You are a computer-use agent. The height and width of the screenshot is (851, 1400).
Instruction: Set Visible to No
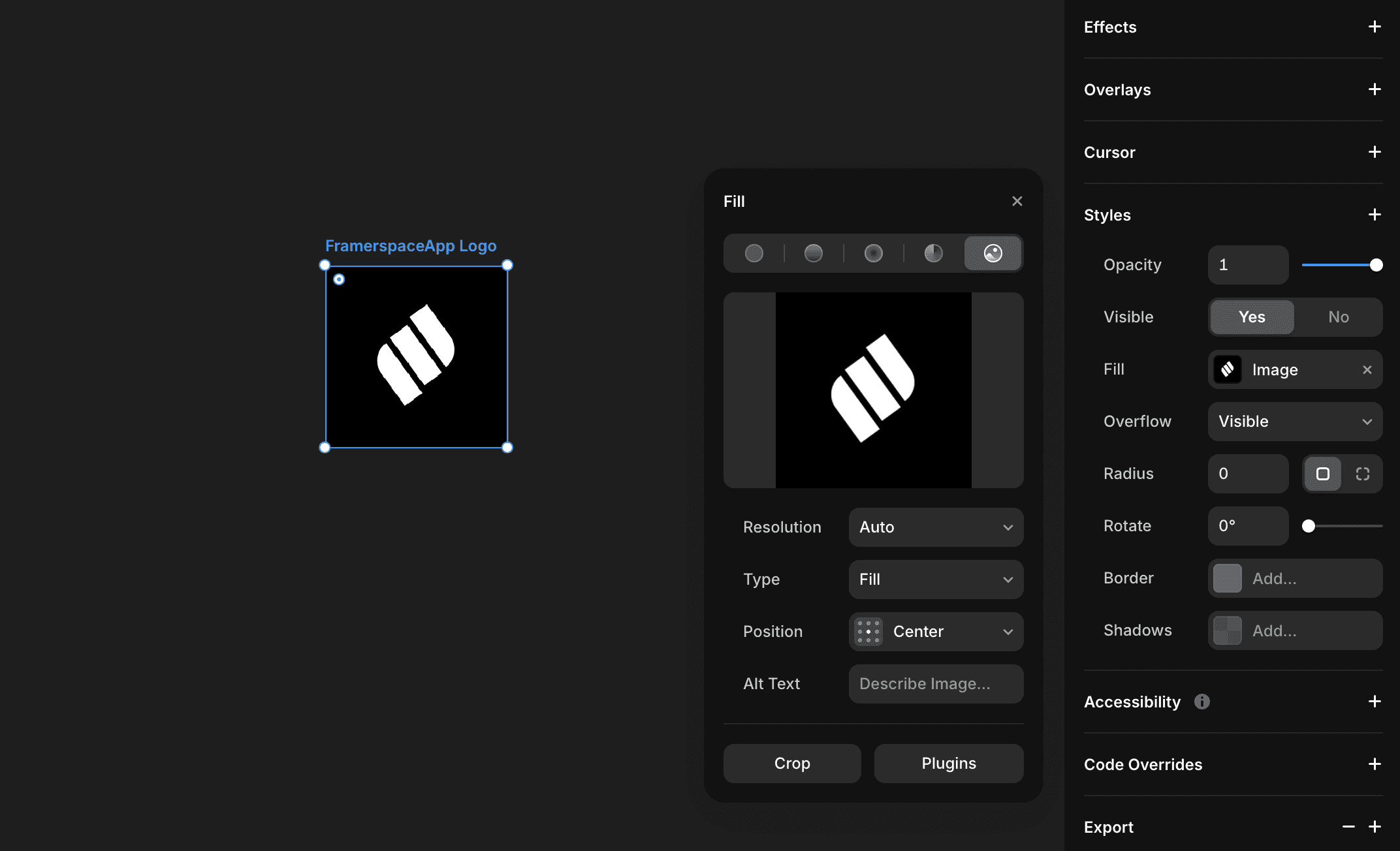(1339, 317)
